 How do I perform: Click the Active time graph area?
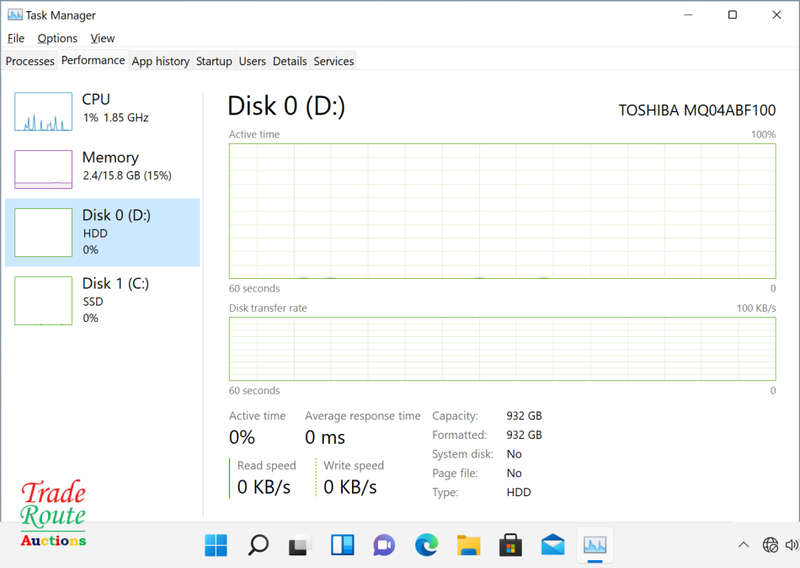pos(503,211)
